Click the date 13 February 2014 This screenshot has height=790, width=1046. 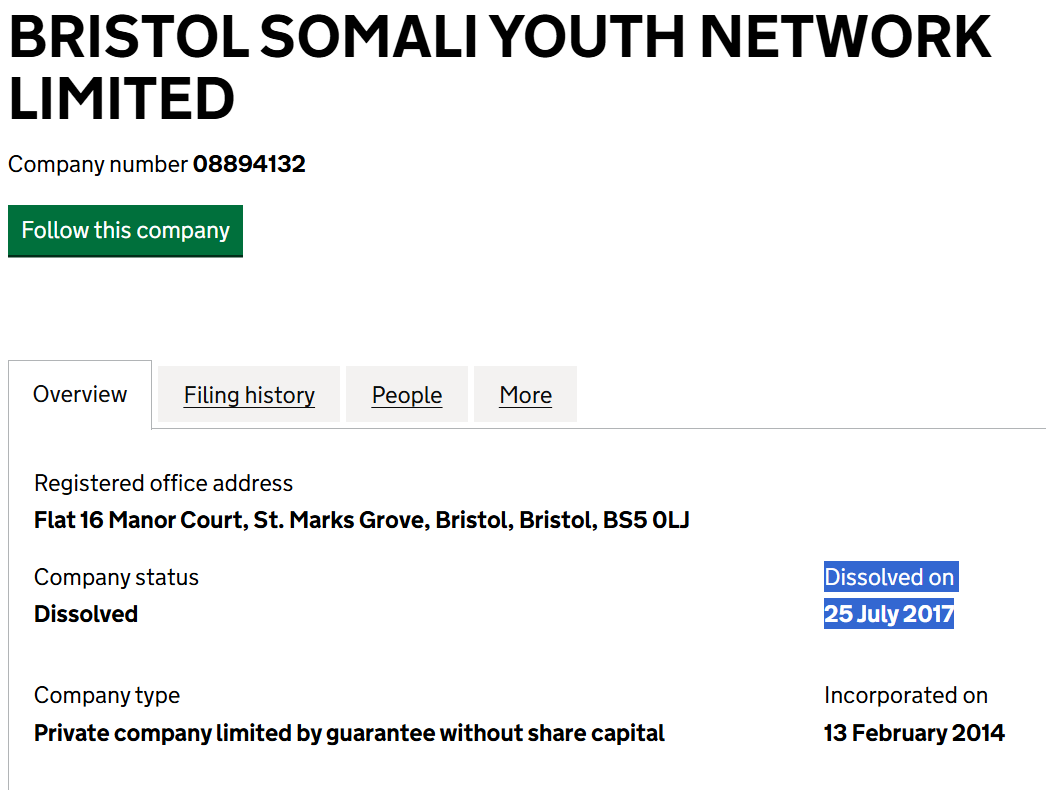pos(913,733)
